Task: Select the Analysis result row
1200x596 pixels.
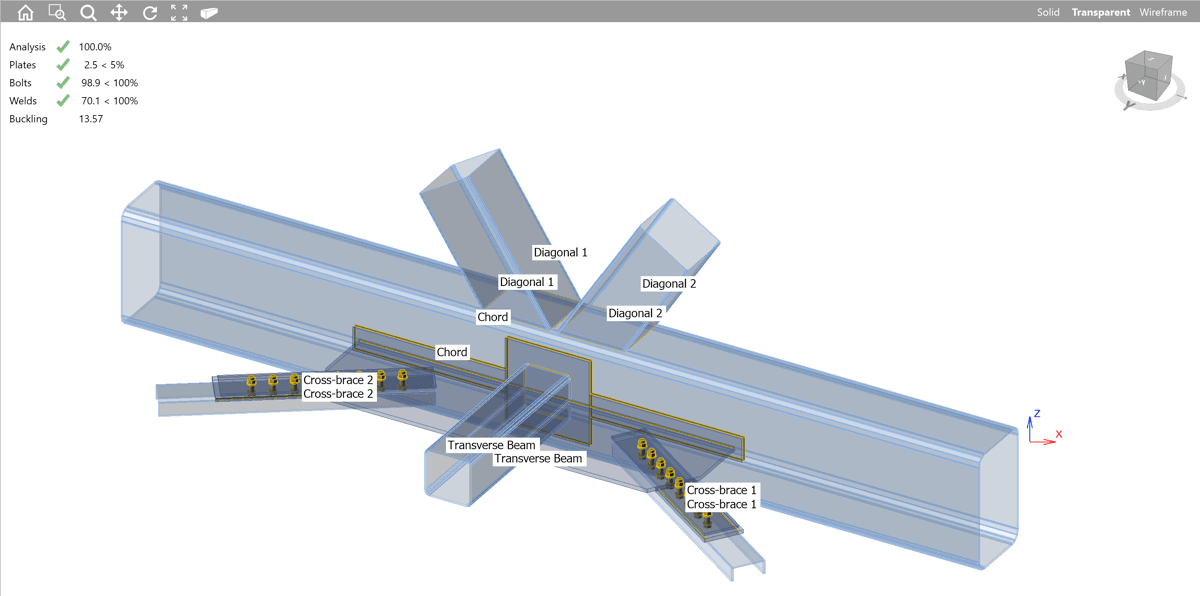Action: [x=27, y=46]
